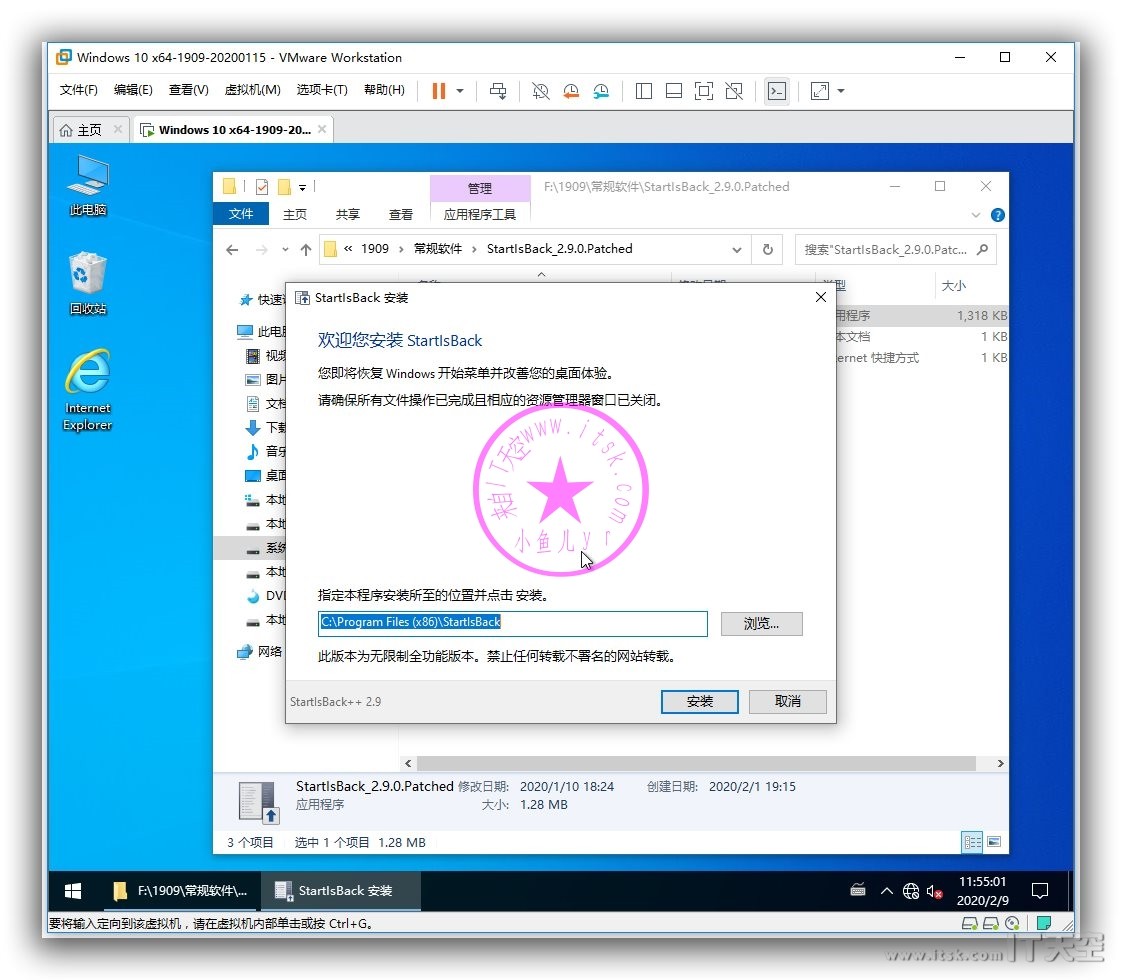Screen dimensions: 1122x980
Task: Go up one folder level in Explorer
Action: click(x=306, y=250)
